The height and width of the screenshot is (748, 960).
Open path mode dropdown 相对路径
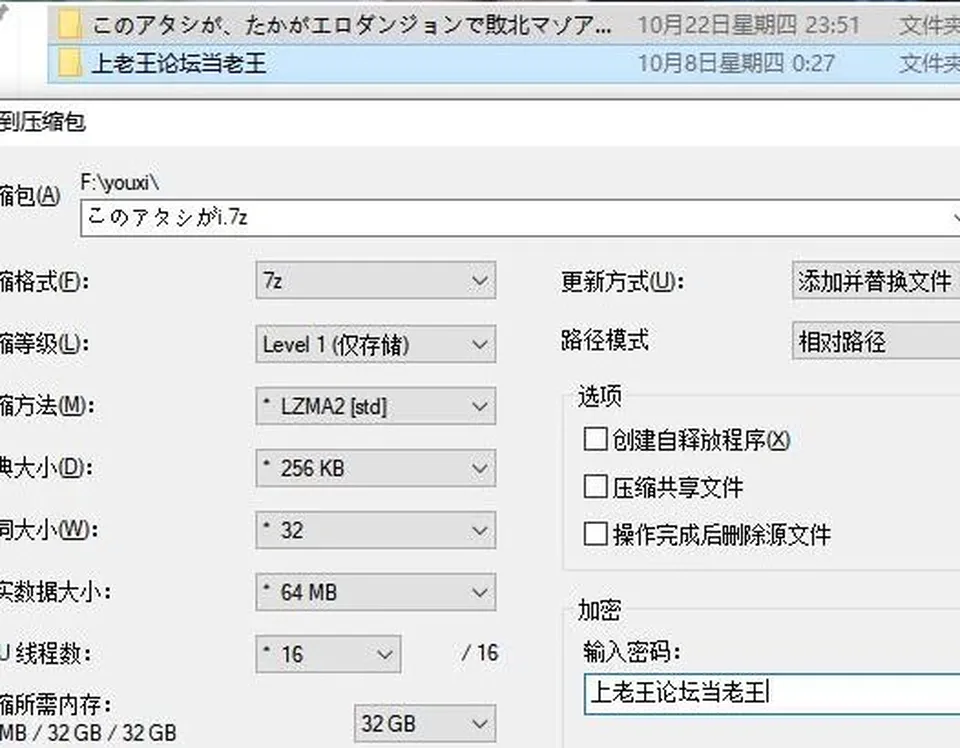(876, 341)
